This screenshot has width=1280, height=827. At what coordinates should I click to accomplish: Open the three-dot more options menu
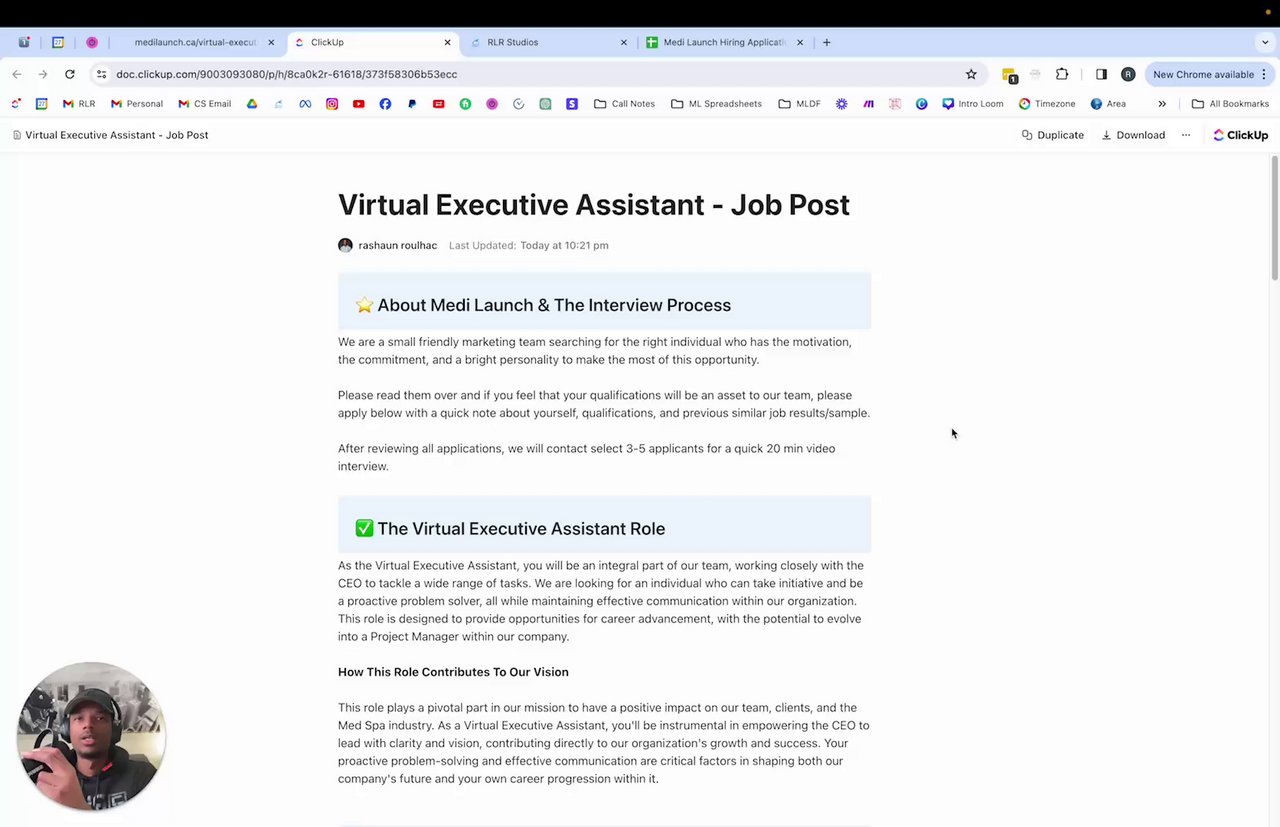click(1186, 135)
